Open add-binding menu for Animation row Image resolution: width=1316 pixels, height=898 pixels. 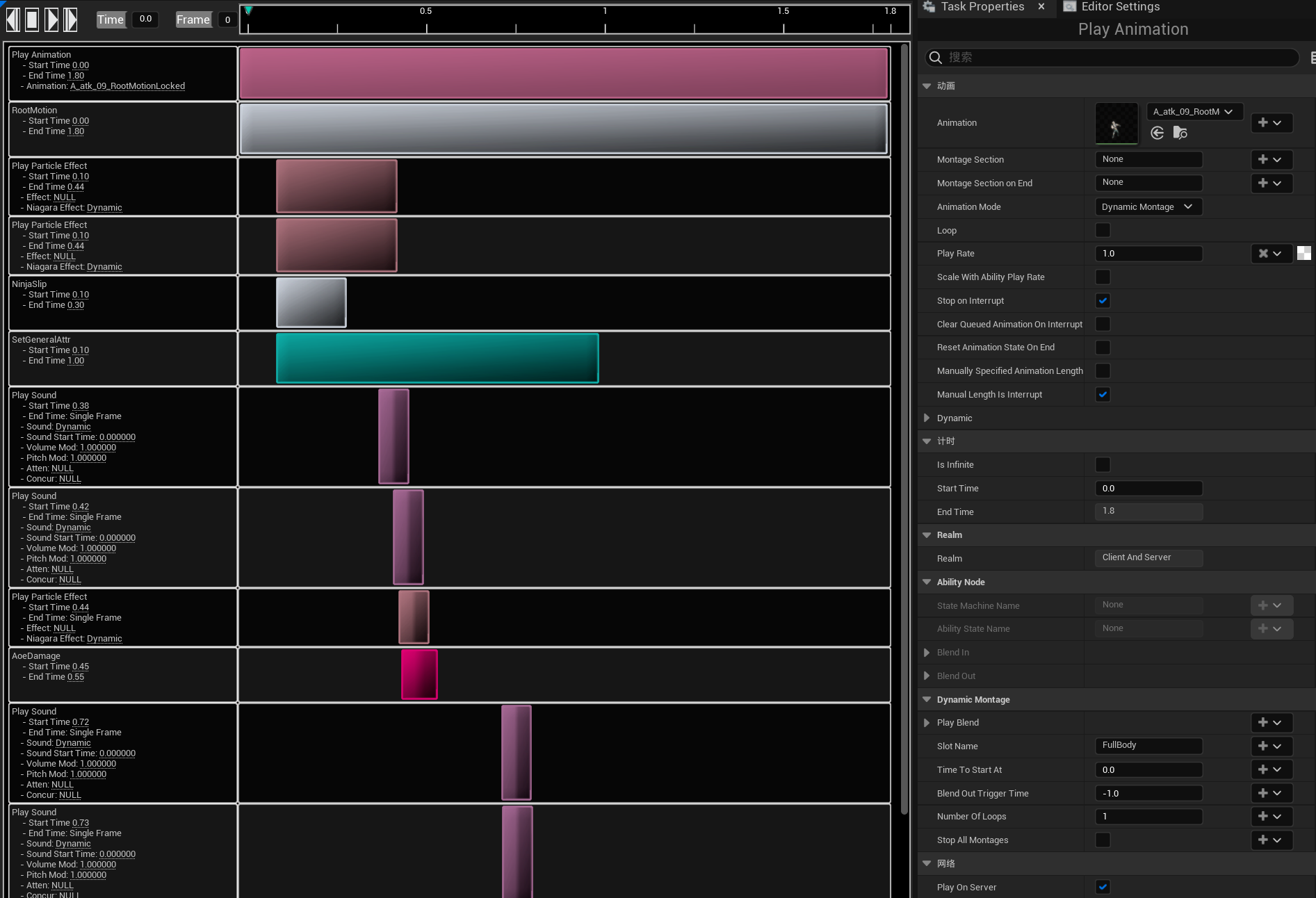pyautogui.click(x=1272, y=123)
